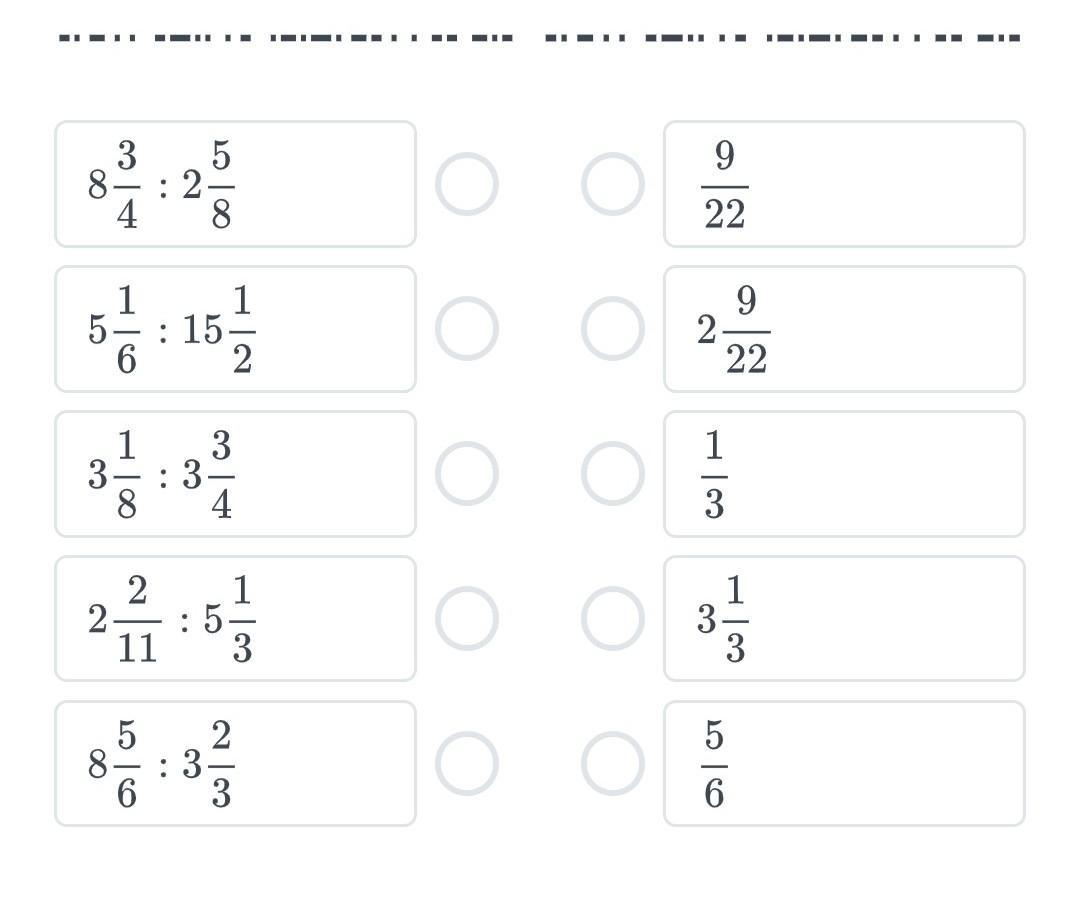This screenshot has width=1080, height=905.
Task: Click the answer card showing 5/6
Action: click(x=844, y=764)
